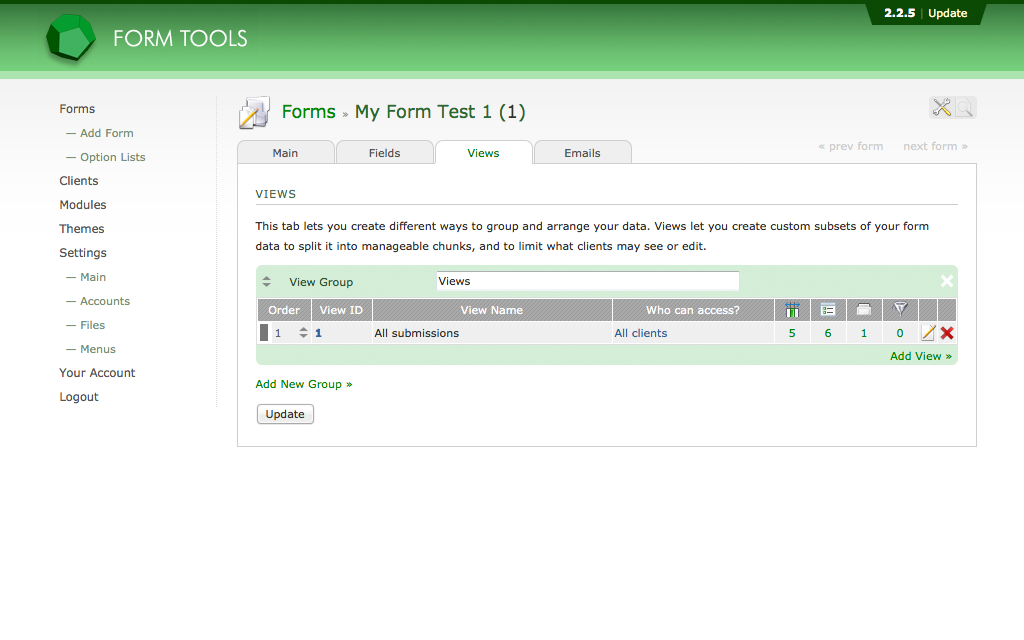Viewport: 1024px width, 640px height.
Task: Switch to the Fields tab
Action: [385, 152]
